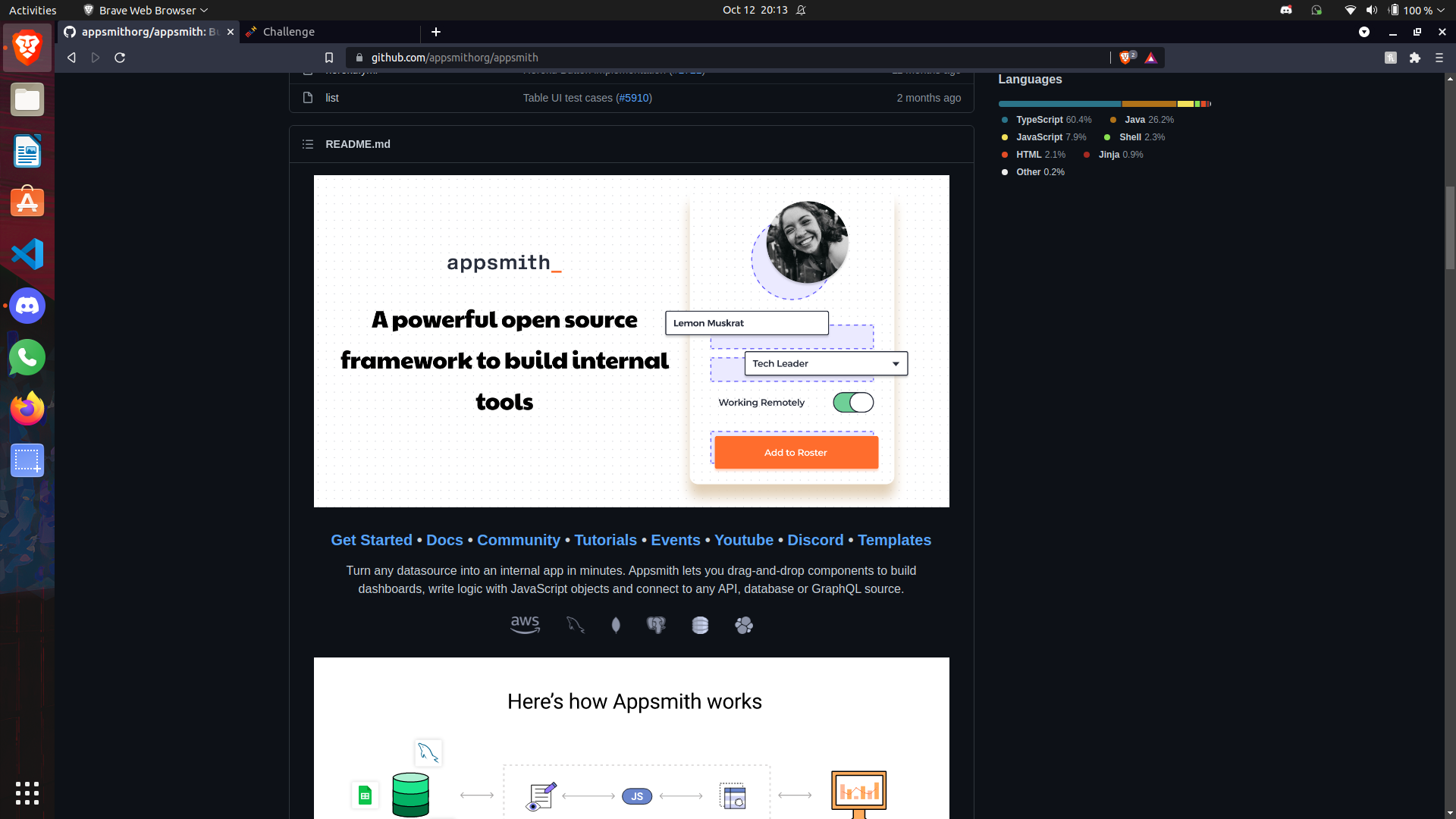Viewport: 1456px width, 819px height.
Task: Open a new browser tab
Action: click(436, 32)
